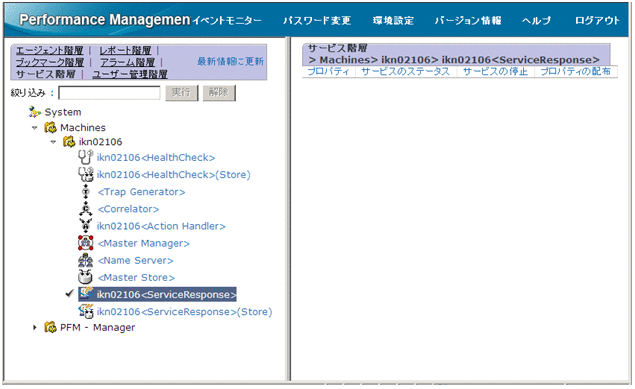Switch to the ユーザー管理階層 tab
Screen dimensions: 635x389
[x=130, y=74]
